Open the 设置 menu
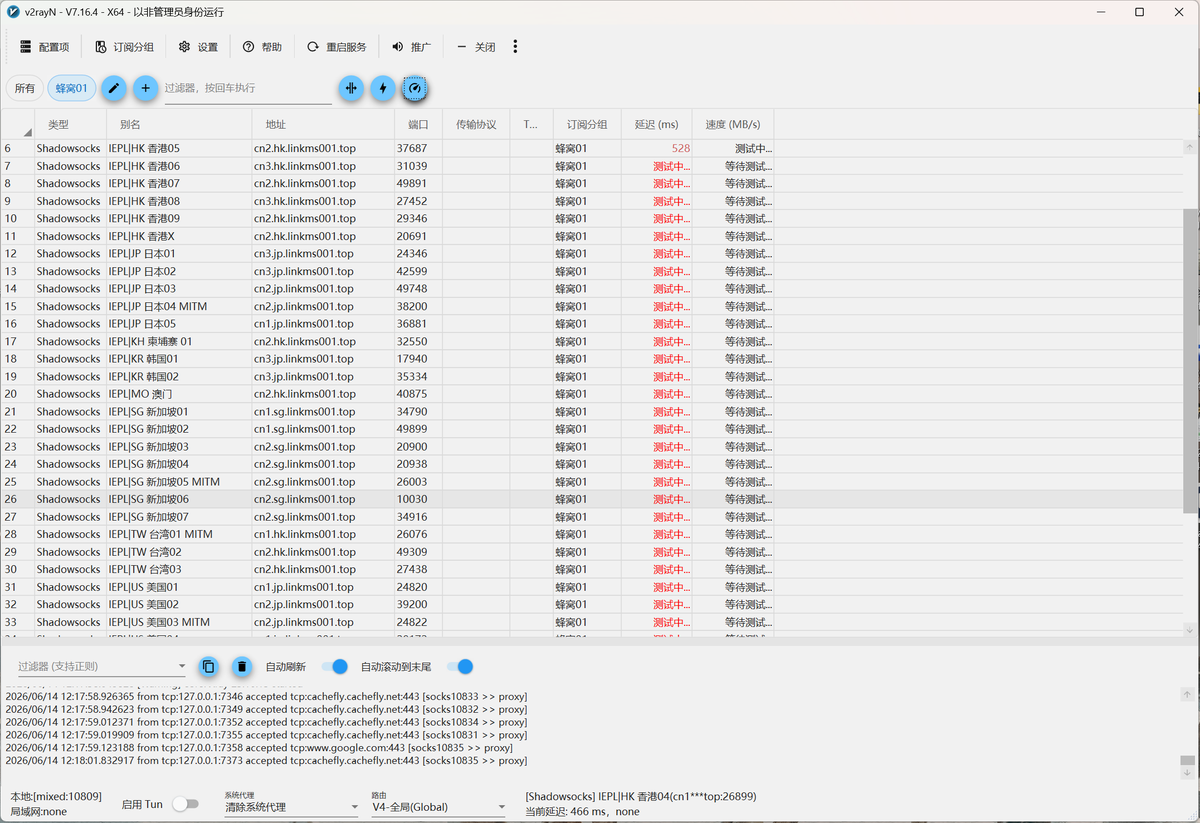 [198, 47]
